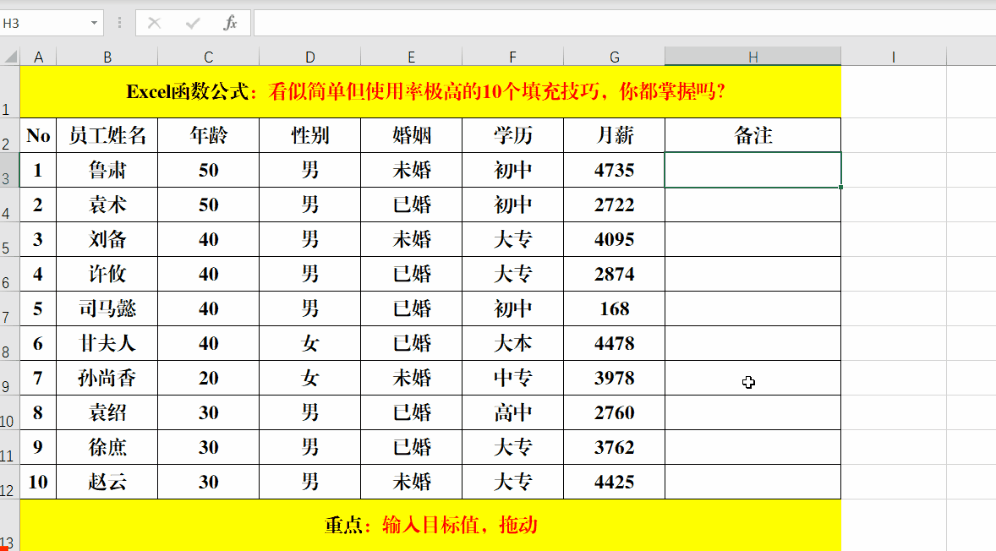Select the 大本 education cell
This screenshot has height=551, width=996.
pos(513,344)
